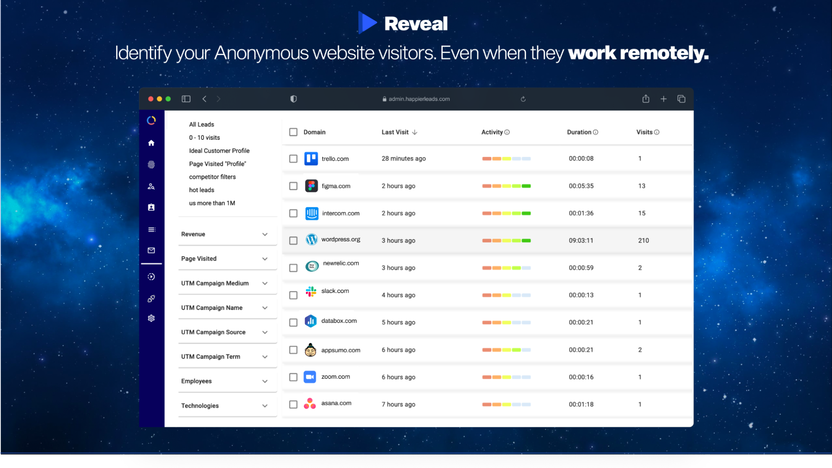Screen dimensions: 832x468
Task: Click the Figma logo icon
Action: pos(311,186)
